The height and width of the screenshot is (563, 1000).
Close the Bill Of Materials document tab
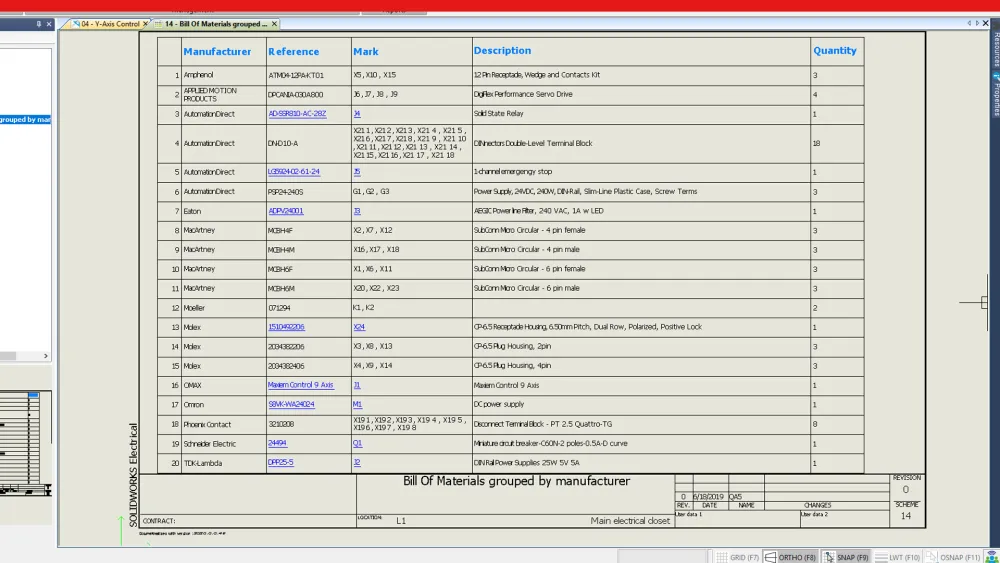pos(274,24)
